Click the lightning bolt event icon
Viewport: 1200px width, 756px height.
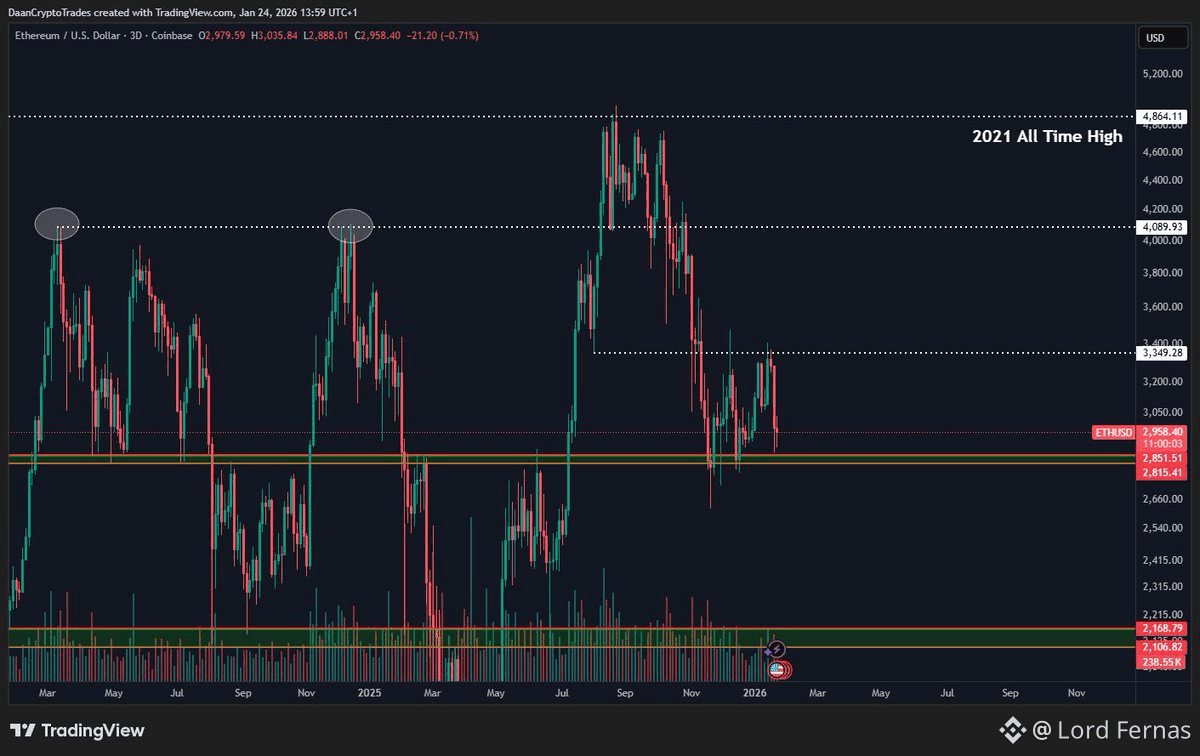[777, 650]
